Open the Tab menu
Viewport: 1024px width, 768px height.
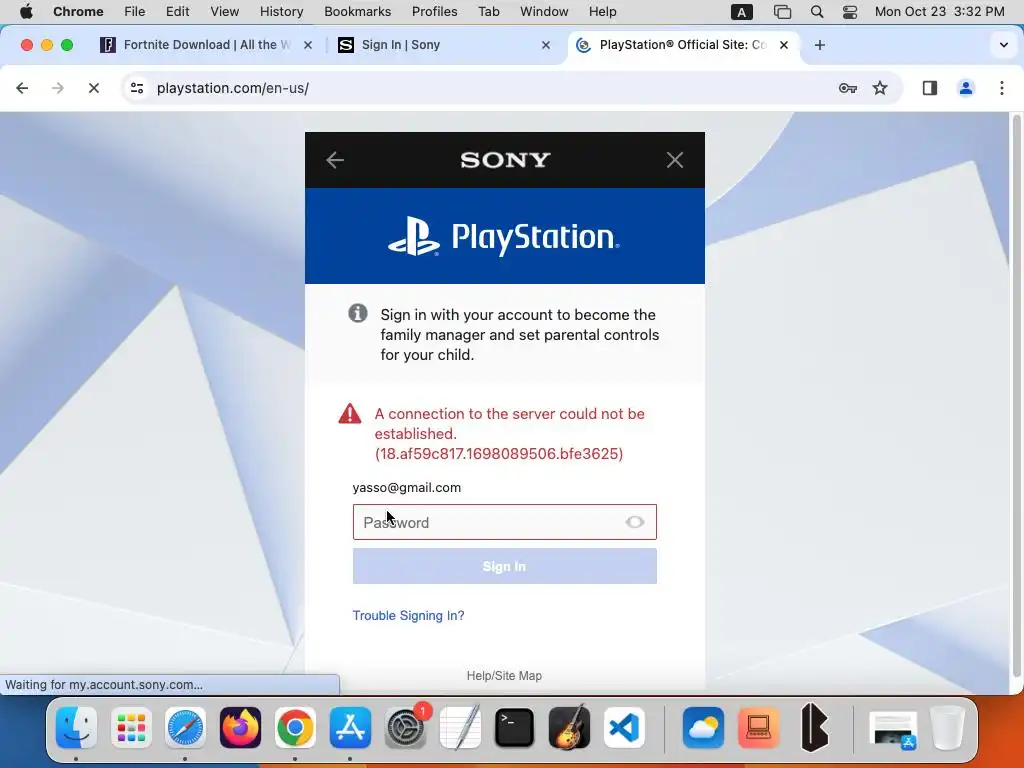pyautogui.click(x=488, y=12)
